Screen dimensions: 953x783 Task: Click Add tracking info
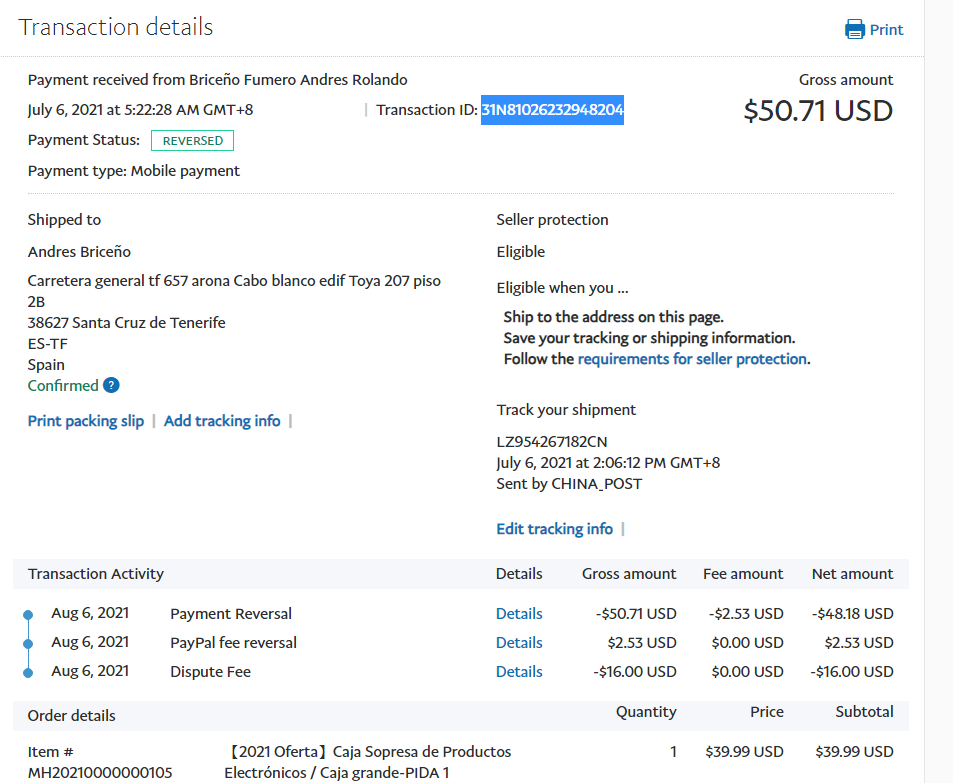(222, 421)
